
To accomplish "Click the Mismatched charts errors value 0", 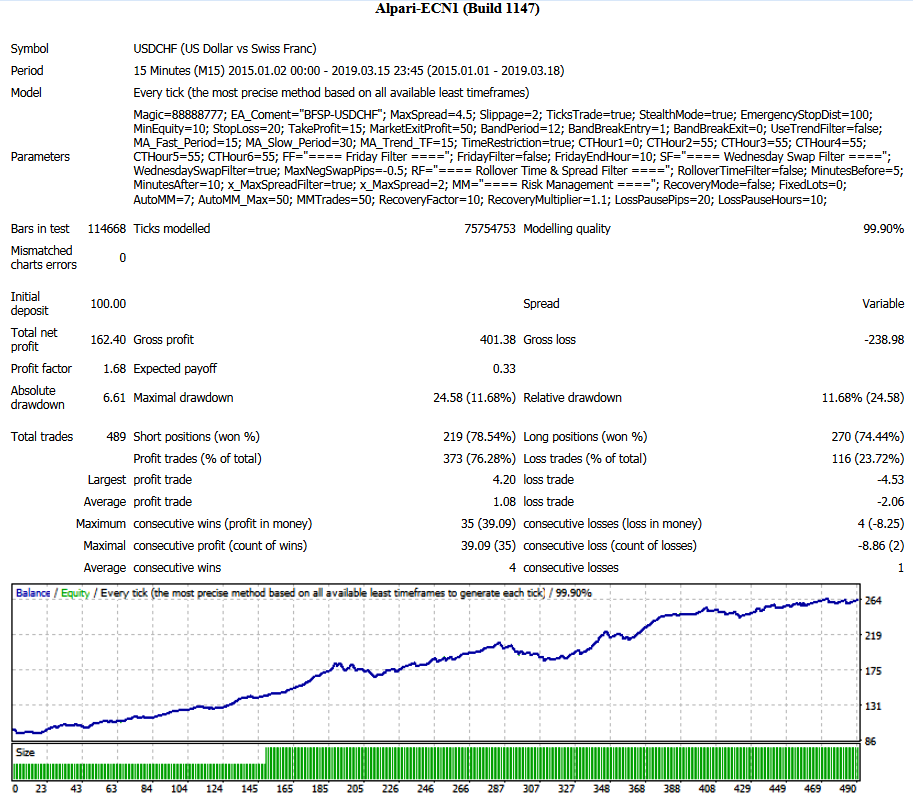I will click(122, 258).
